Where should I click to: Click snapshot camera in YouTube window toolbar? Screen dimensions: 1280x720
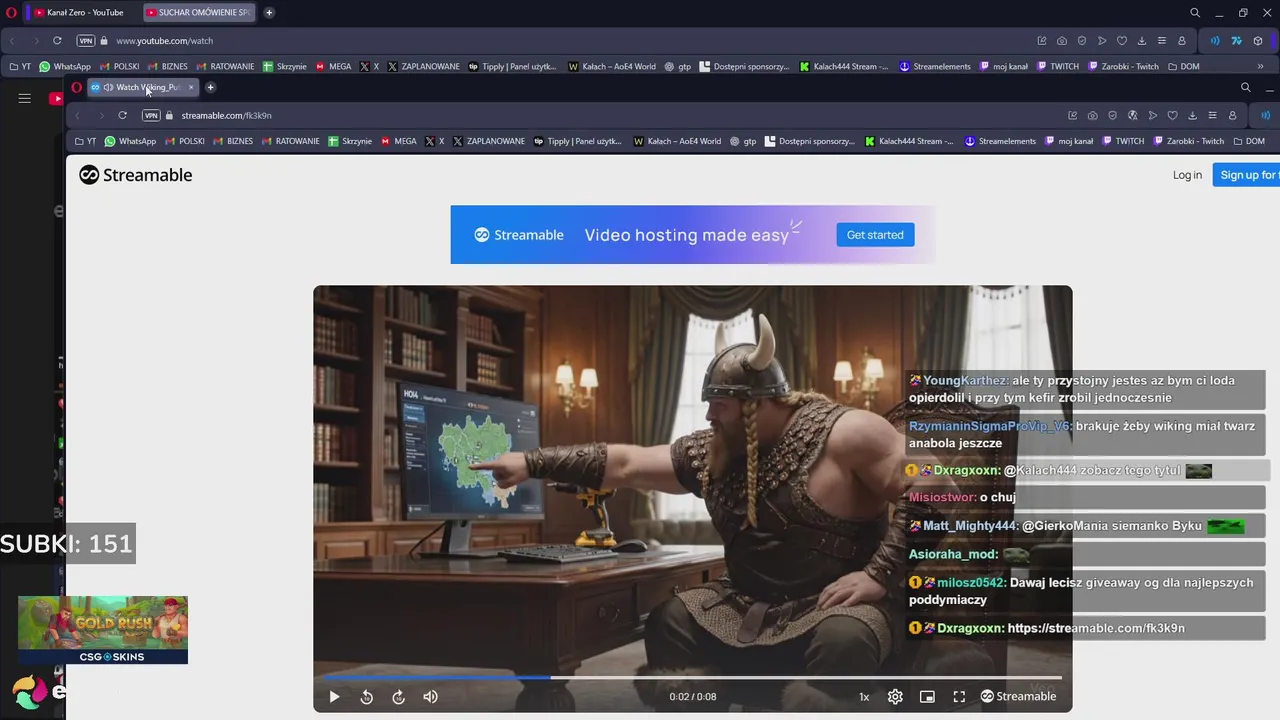point(1062,41)
